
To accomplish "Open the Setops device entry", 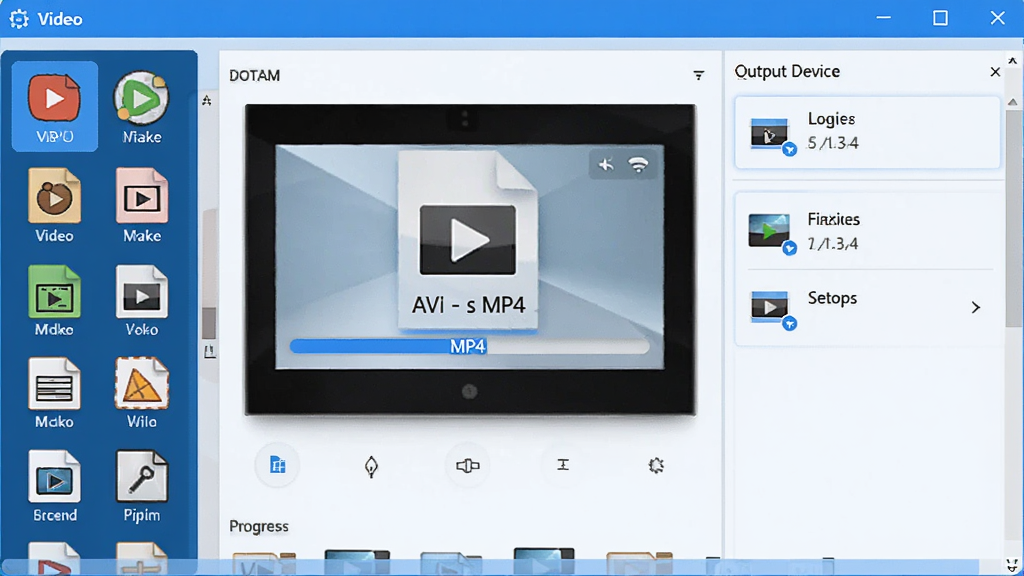I will (867, 307).
